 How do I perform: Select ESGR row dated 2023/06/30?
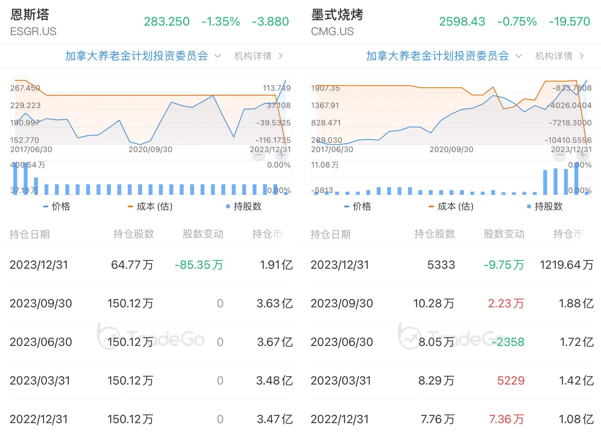tap(151, 342)
